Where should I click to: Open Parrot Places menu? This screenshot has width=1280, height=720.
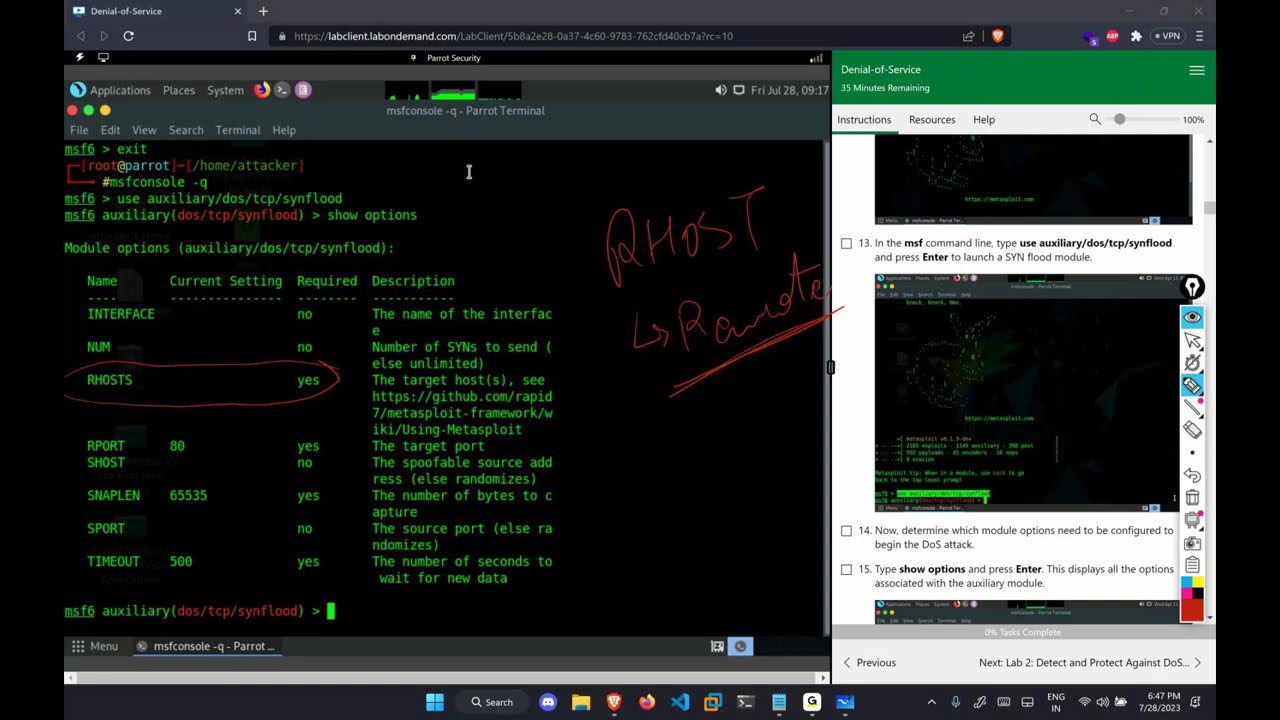tap(179, 90)
